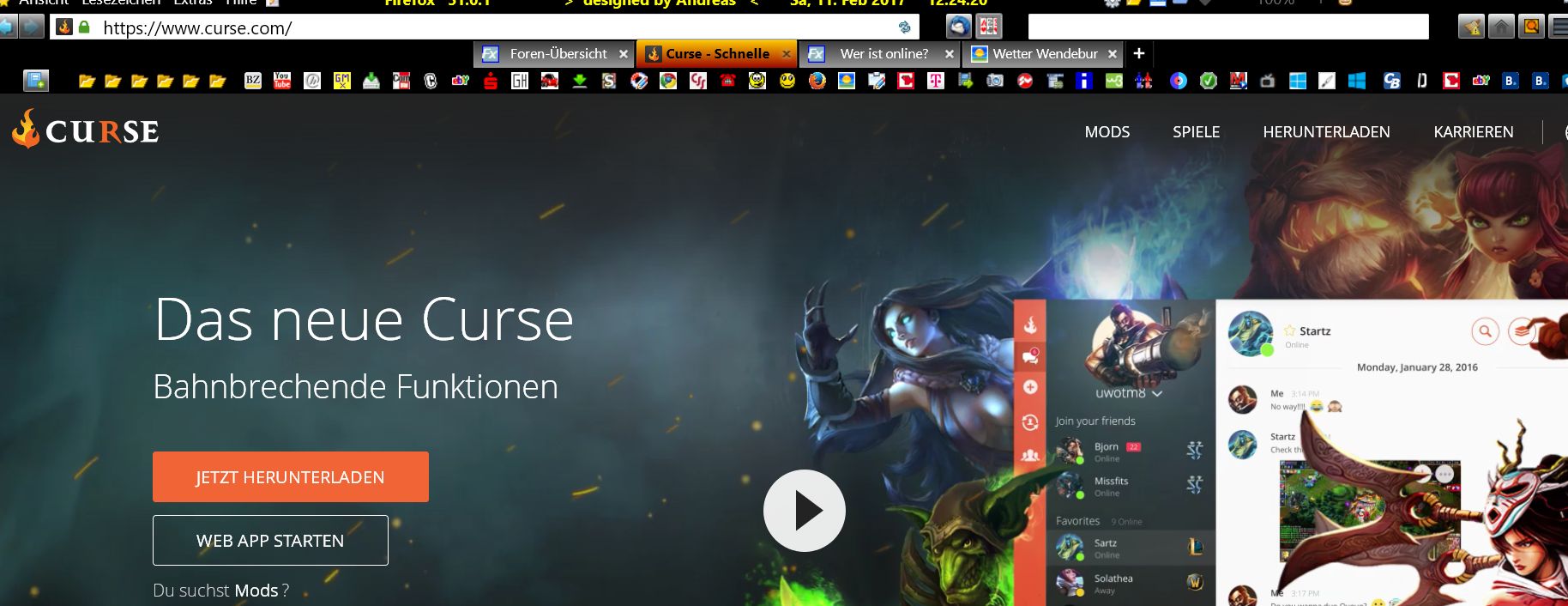Open the blue info 'i' bookmark

coord(1084,81)
